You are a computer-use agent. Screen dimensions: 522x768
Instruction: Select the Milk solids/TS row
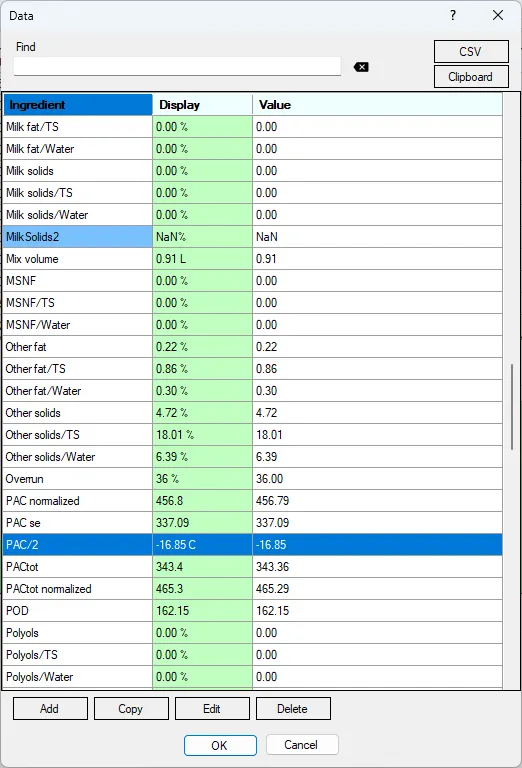(x=253, y=193)
